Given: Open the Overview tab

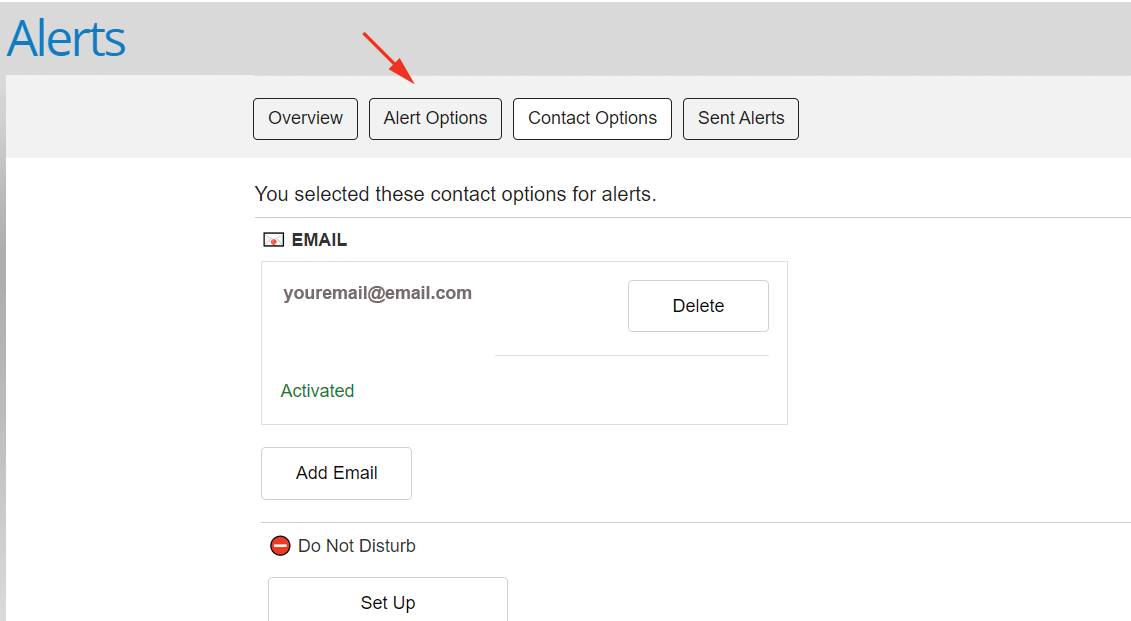Looking at the screenshot, I should 305,119.
